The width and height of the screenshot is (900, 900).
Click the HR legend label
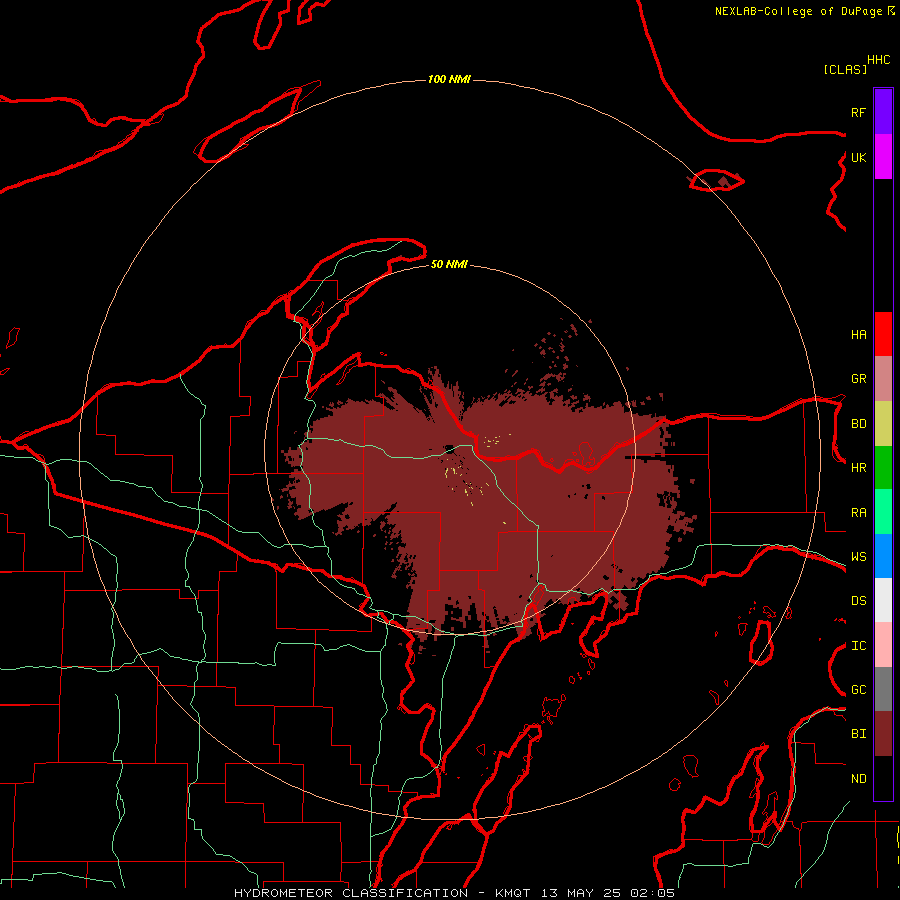click(x=859, y=467)
